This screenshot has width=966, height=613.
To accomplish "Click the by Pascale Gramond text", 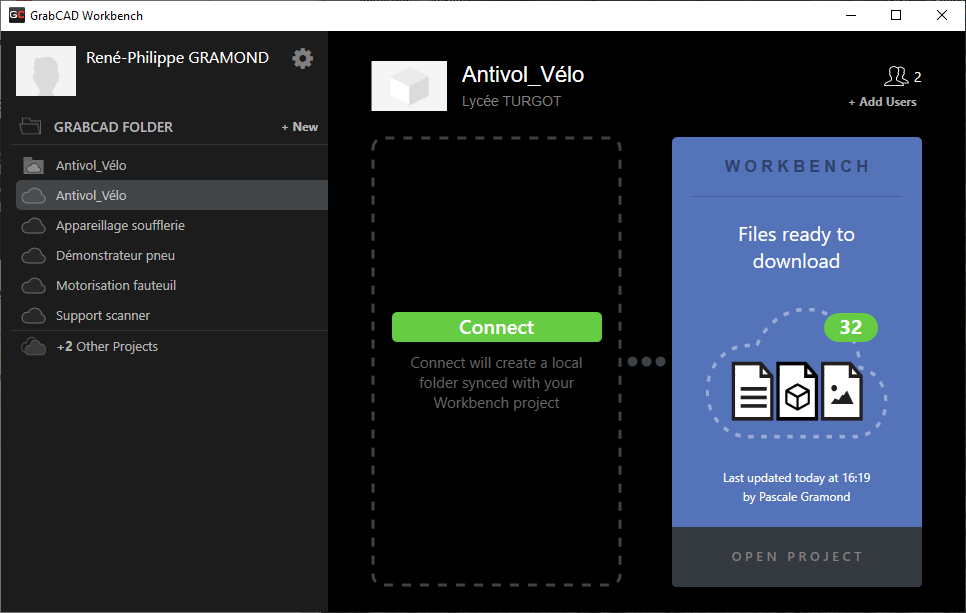I will point(797,497).
